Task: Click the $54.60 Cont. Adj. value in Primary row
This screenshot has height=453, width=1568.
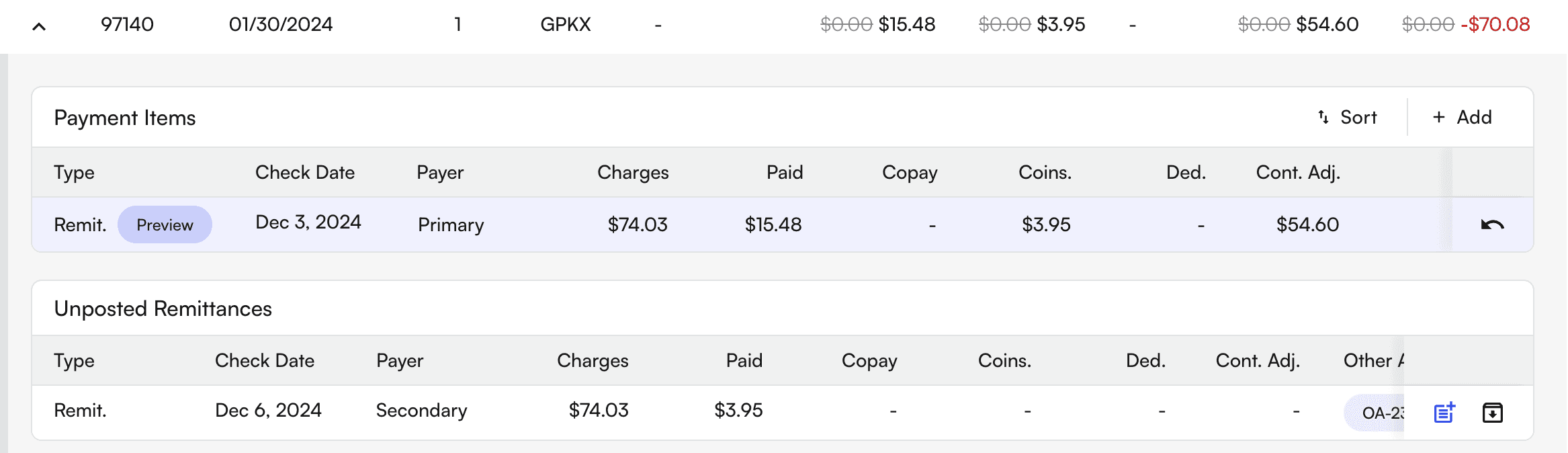Action: (x=1307, y=225)
